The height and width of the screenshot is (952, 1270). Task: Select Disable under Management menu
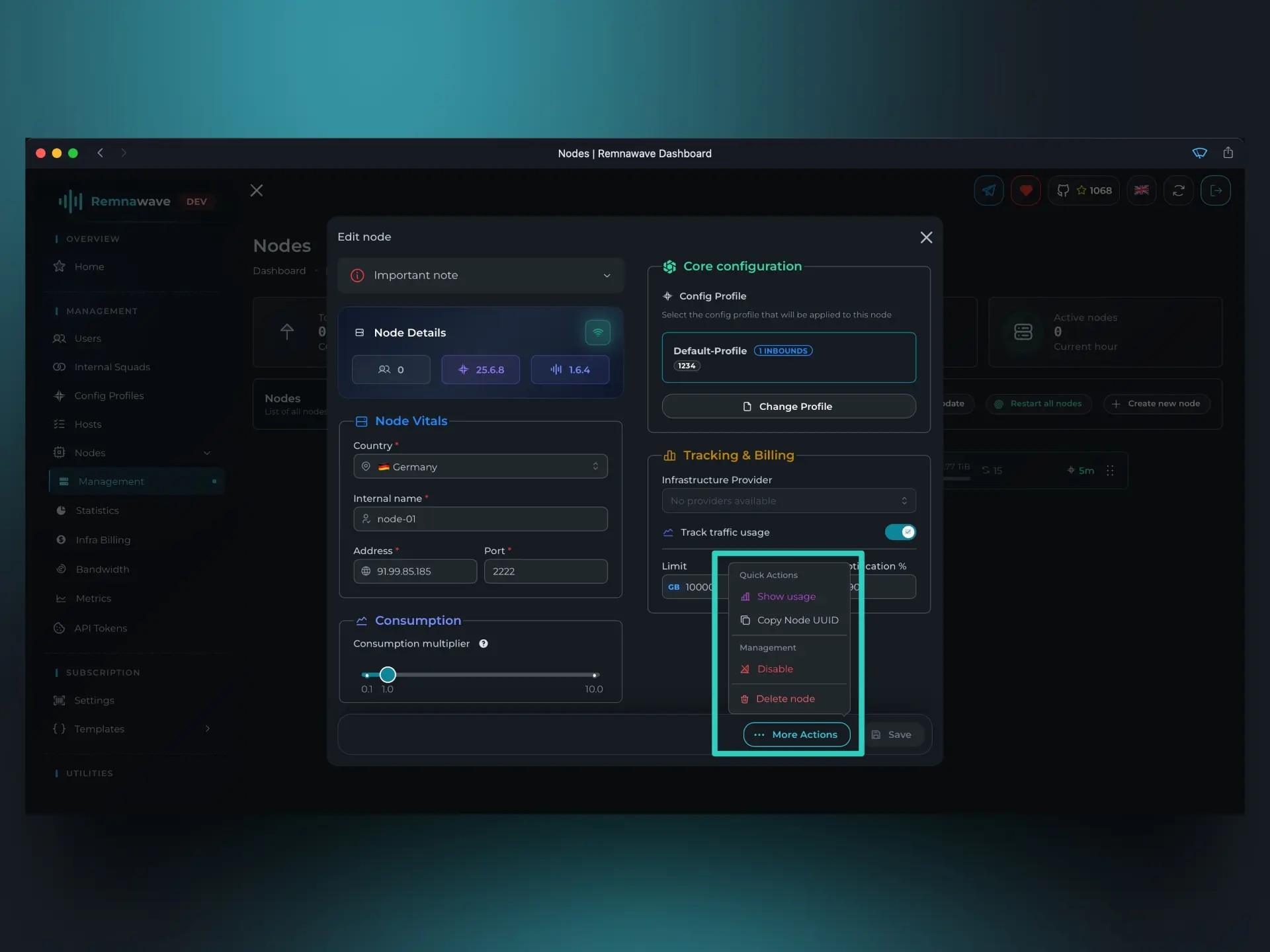[775, 669]
